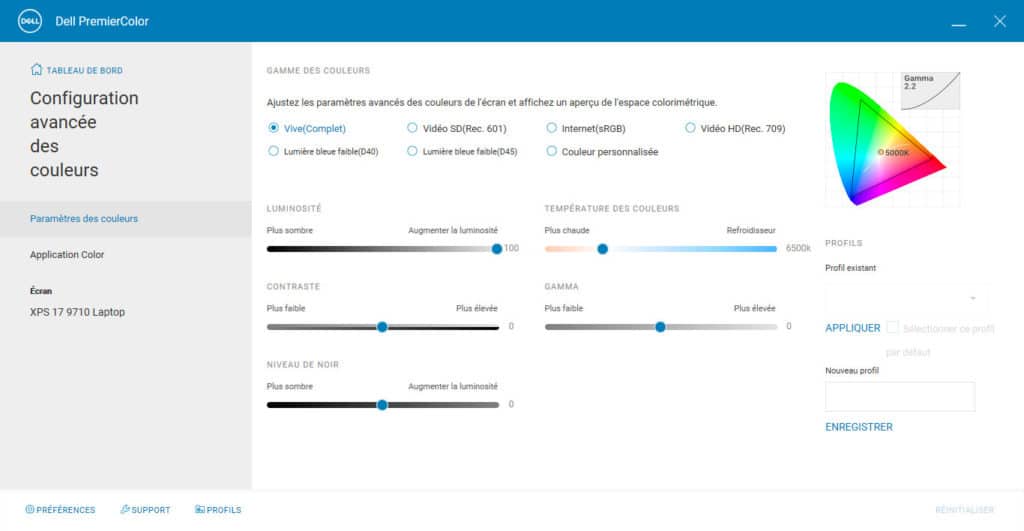Open the Profil existant dropdown

click(x=906, y=298)
